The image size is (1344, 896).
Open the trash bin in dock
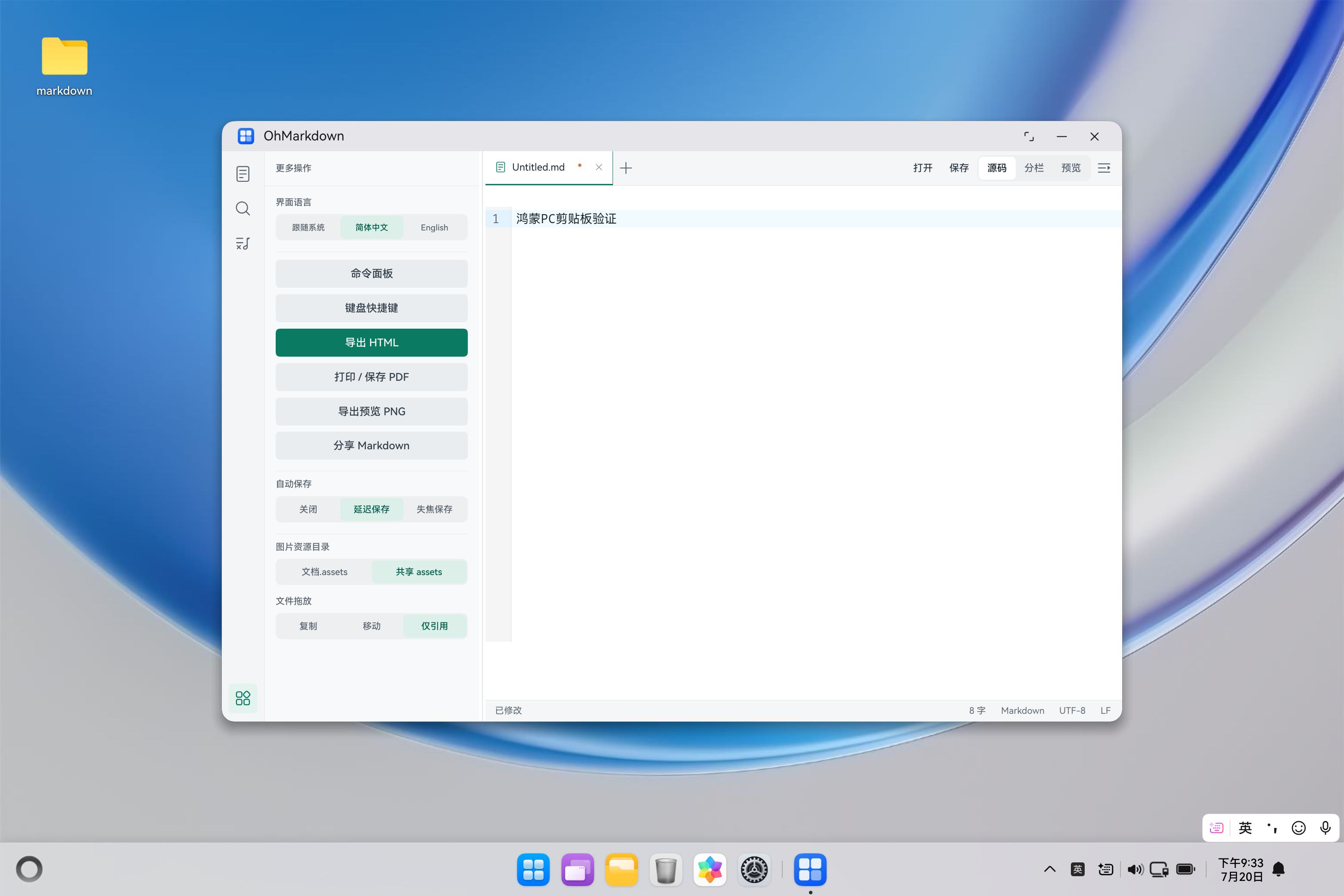point(666,870)
